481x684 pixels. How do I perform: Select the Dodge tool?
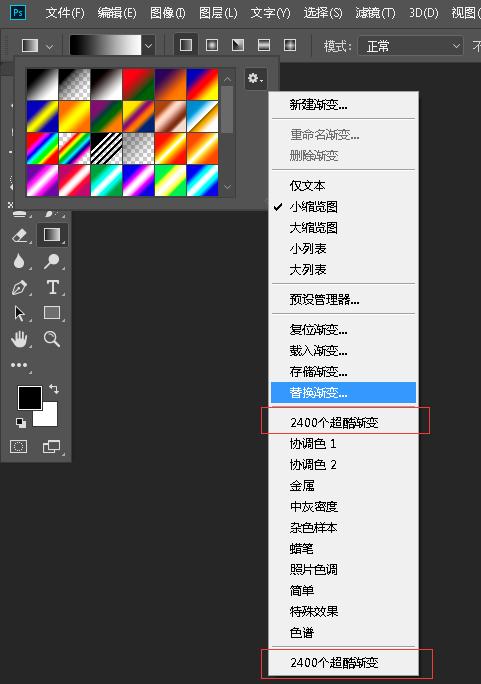click(51, 261)
